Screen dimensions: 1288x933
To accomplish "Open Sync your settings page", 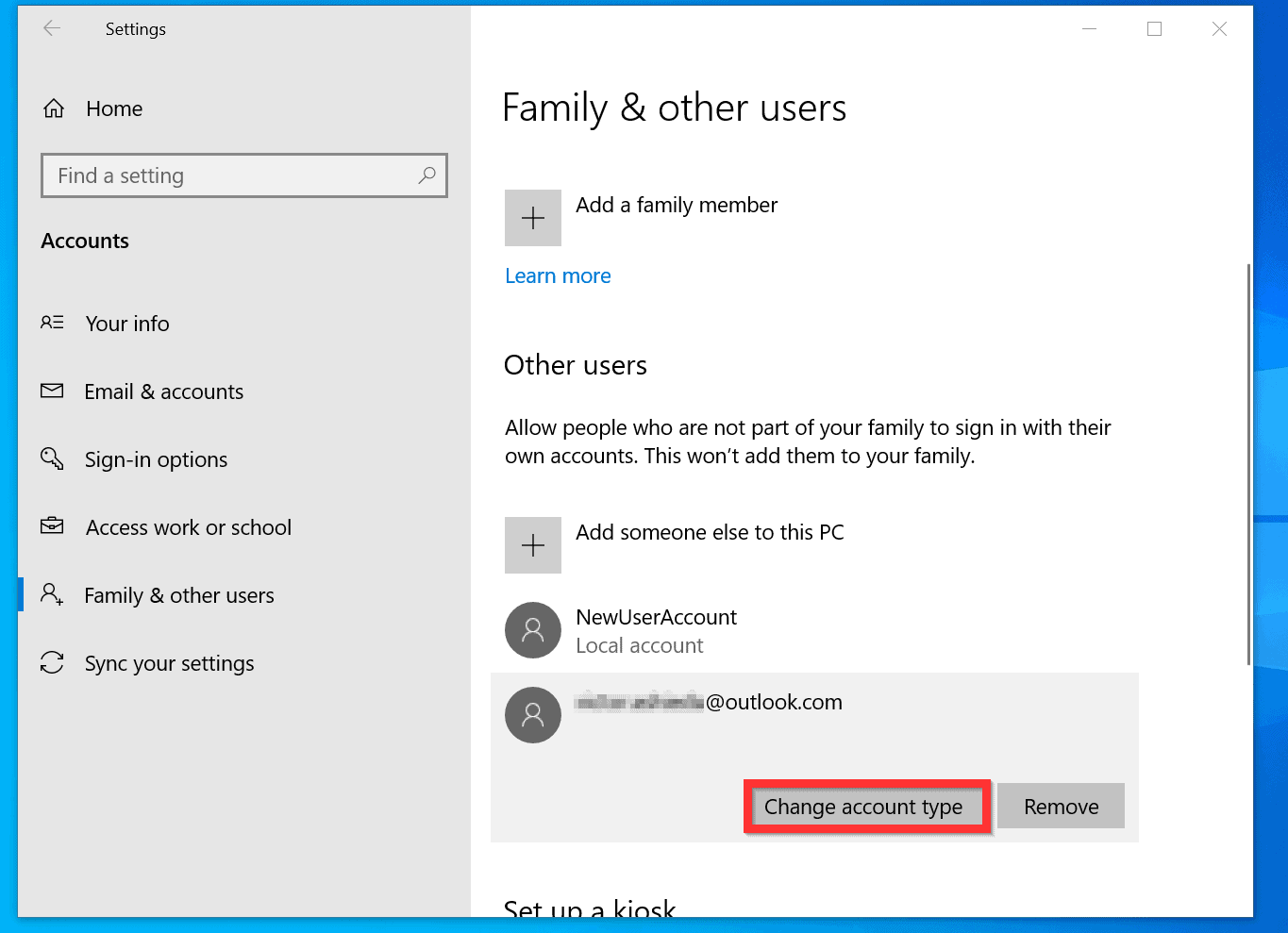I will pyautogui.click(x=170, y=663).
